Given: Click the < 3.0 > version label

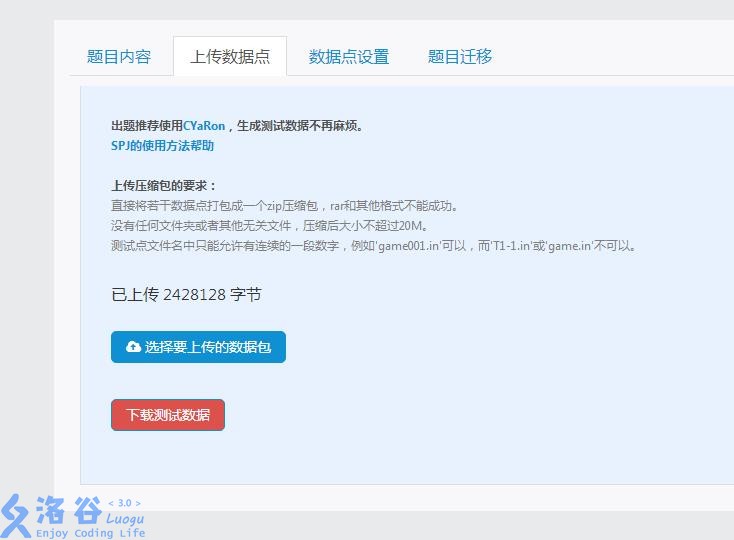Looking at the screenshot, I should click(124, 503).
